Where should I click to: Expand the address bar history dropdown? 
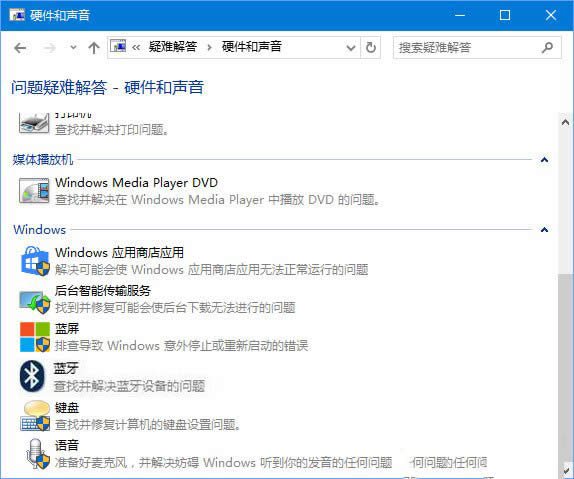[x=351, y=48]
